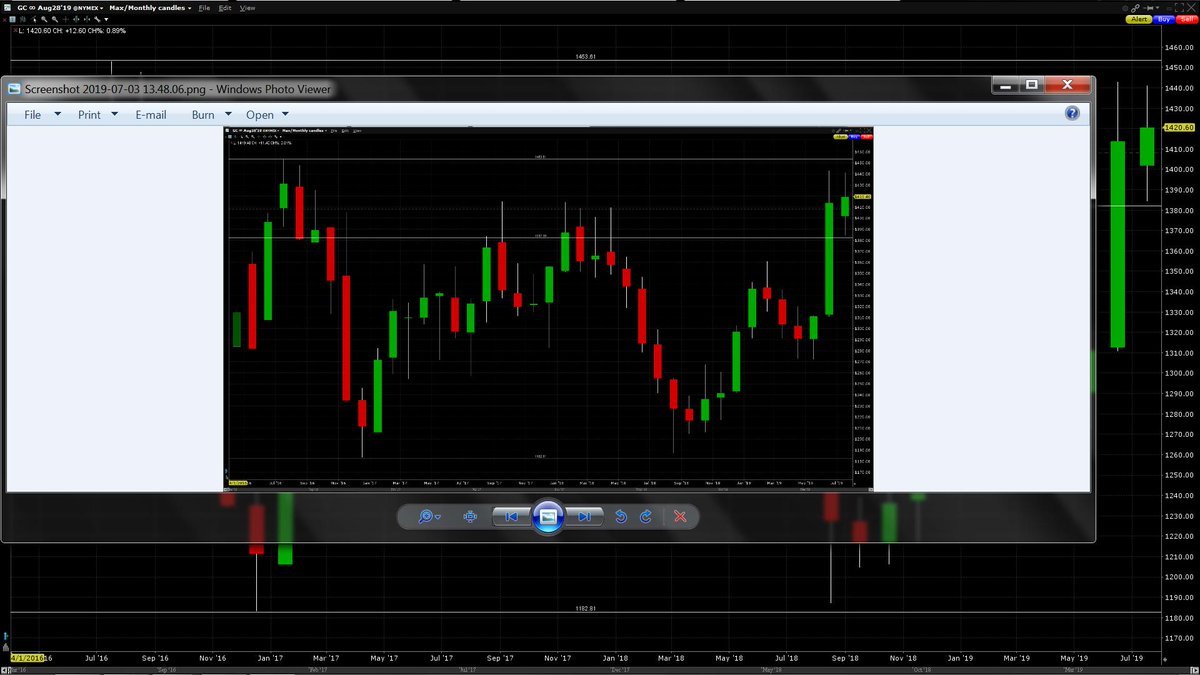1200x675 pixels.
Task: Rotate the photo counterclockwise
Action: 620,516
